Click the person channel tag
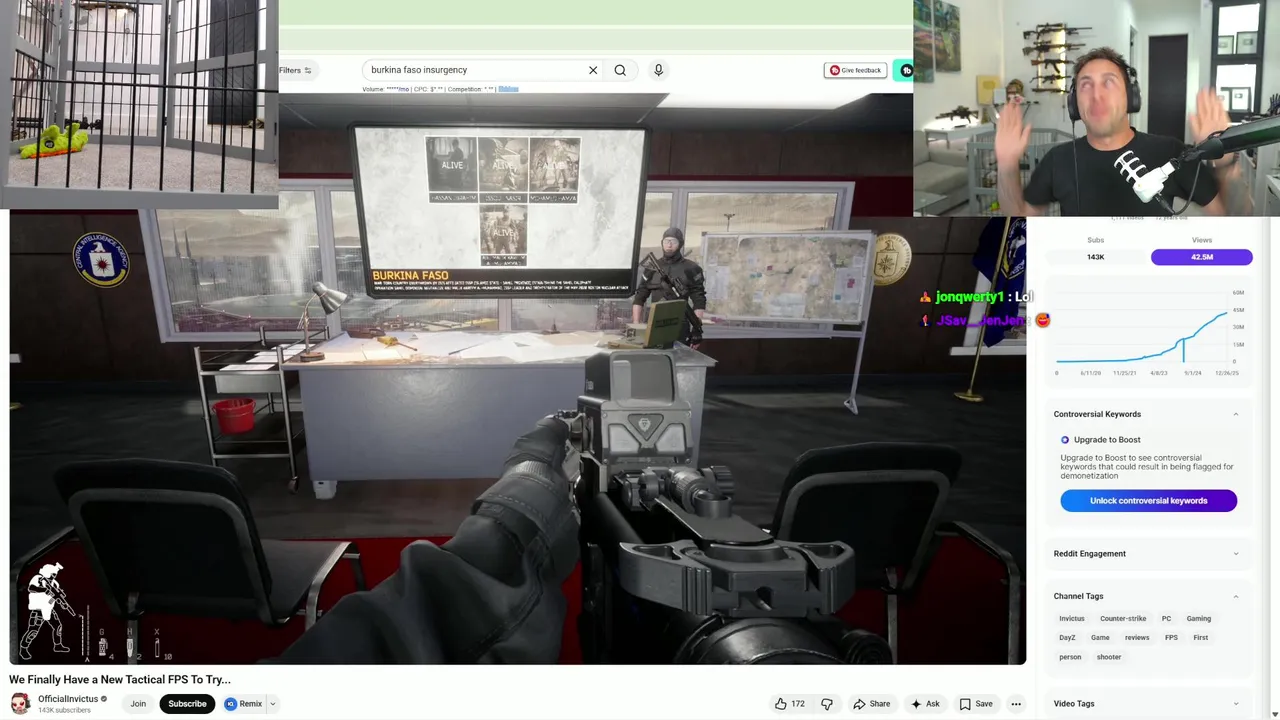Image resolution: width=1280 pixels, height=720 pixels. [1070, 657]
